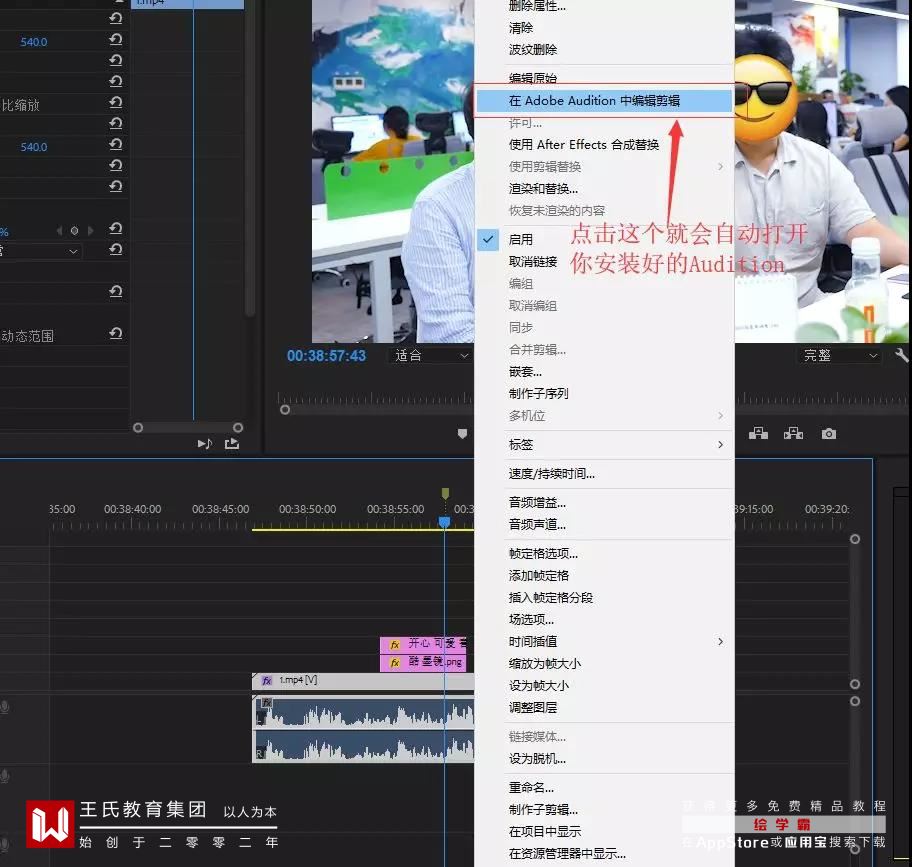Click the export icon in effect controls
Viewport: 912px width, 867px height.
pyautogui.click(x=232, y=444)
